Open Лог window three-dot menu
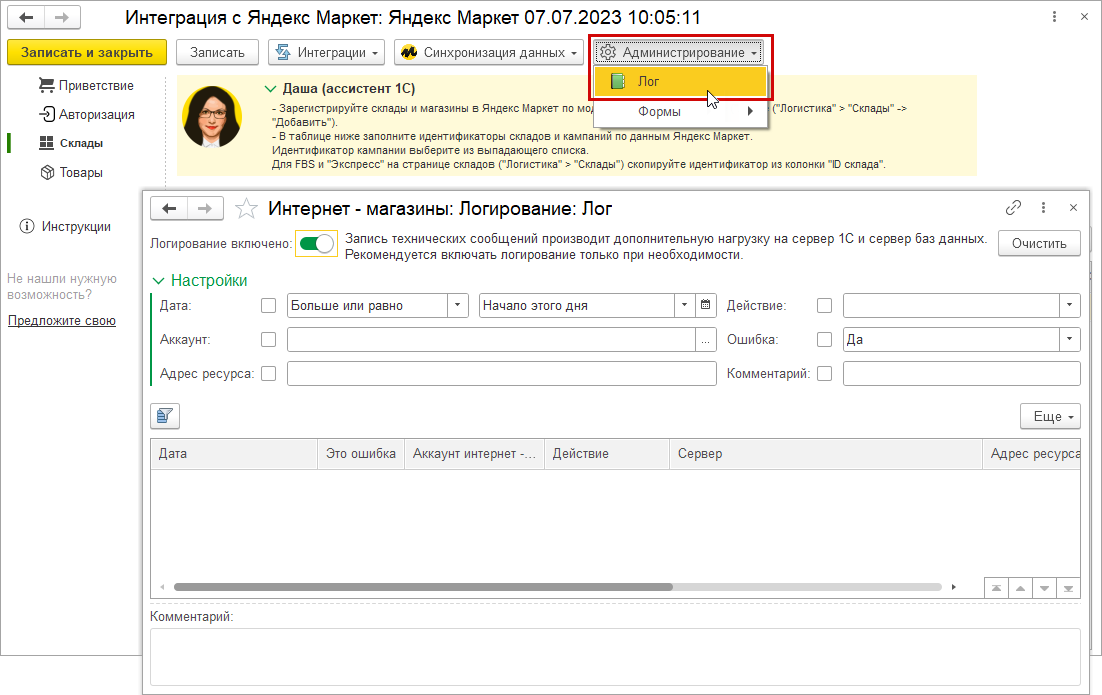The height and width of the screenshot is (695, 1102). 1043,207
